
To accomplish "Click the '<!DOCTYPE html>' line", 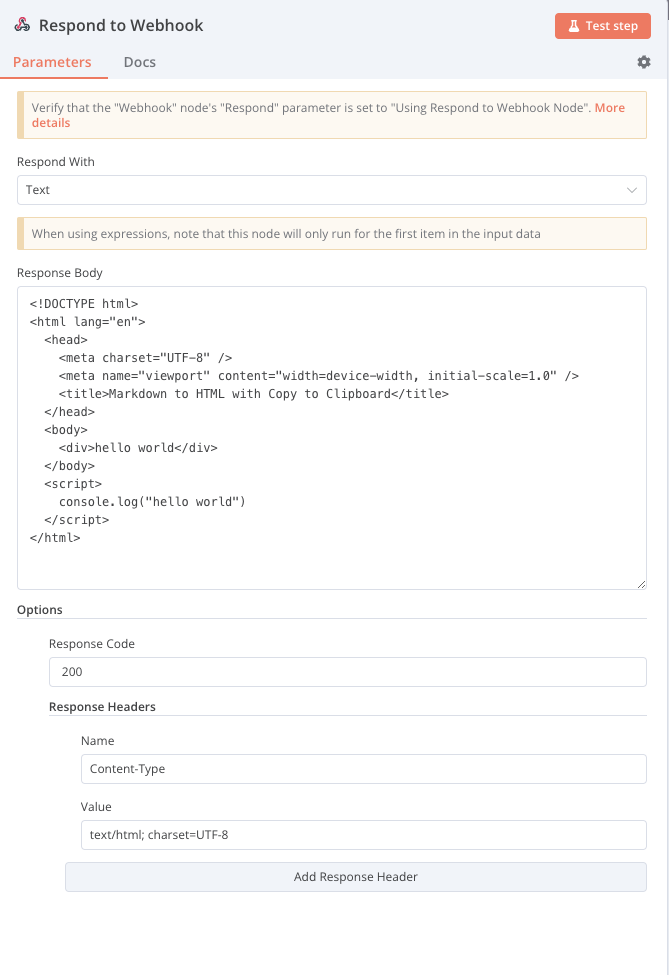I will coord(84,303).
